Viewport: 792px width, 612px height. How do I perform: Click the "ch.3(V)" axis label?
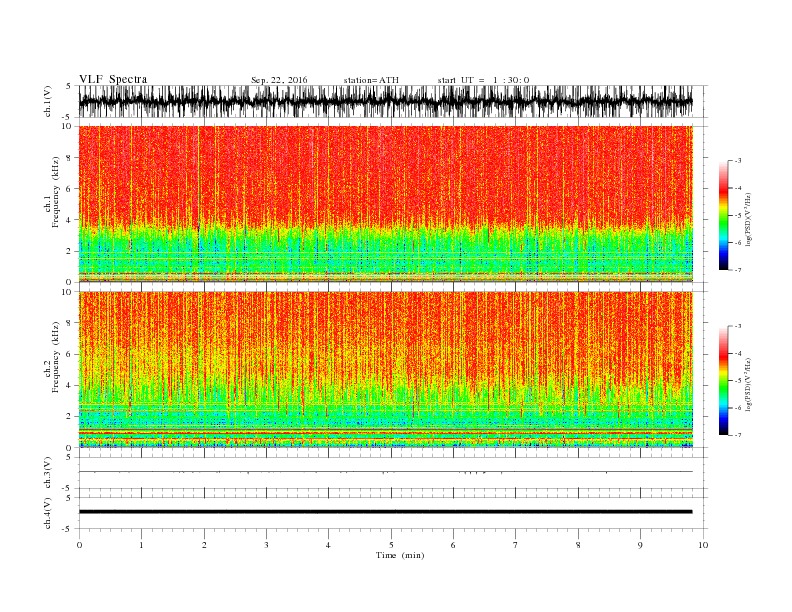(48, 473)
